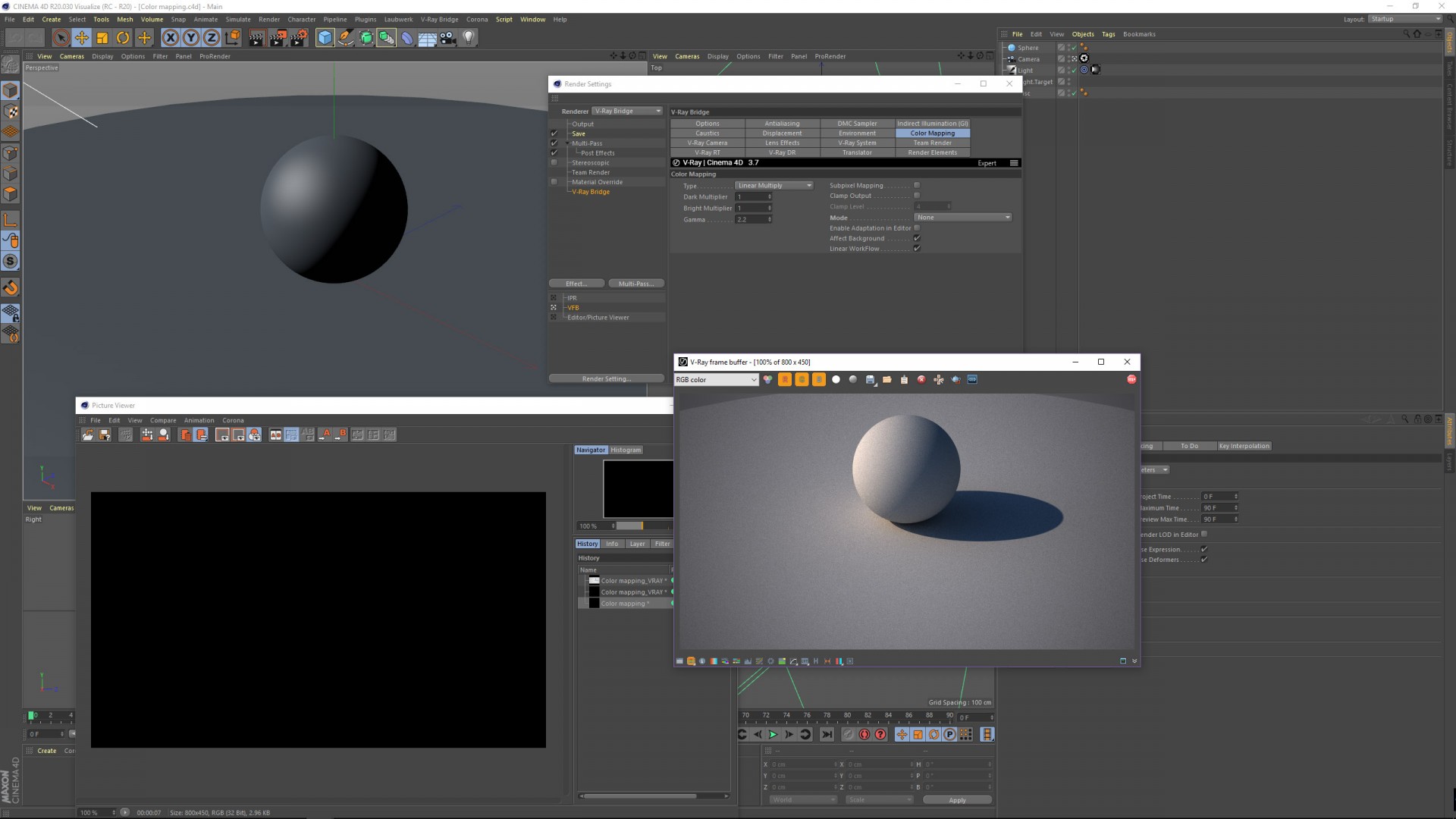This screenshot has width=1456, height=819.
Task: Click the RGB color dropdown in VFB
Action: 716,379
